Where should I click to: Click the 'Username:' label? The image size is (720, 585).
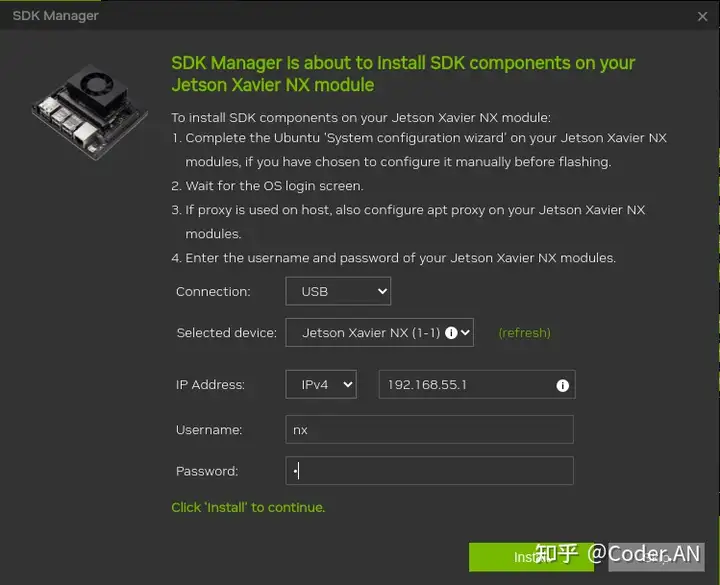[209, 430]
